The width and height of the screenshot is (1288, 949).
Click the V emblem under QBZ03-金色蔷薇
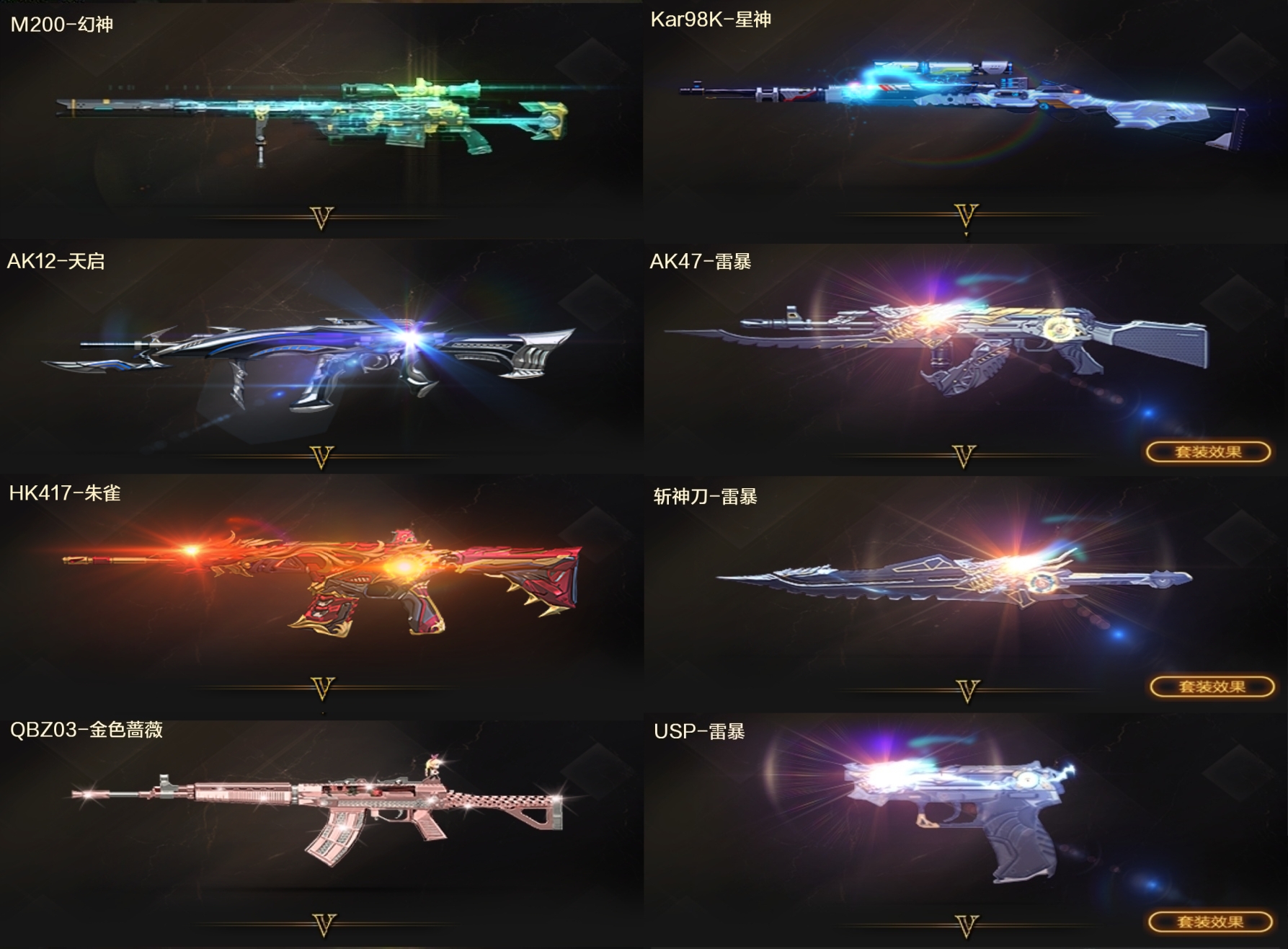click(324, 925)
